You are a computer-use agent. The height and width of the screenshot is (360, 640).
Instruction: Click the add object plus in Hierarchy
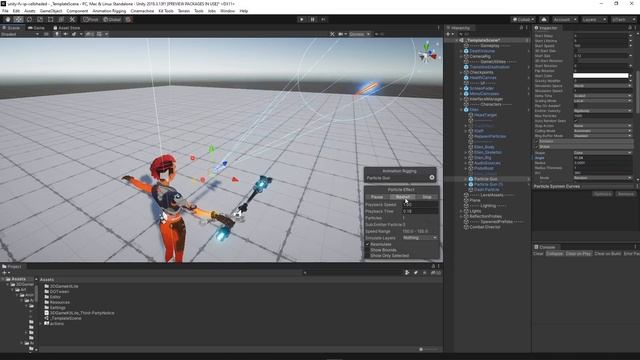tap(448, 34)
